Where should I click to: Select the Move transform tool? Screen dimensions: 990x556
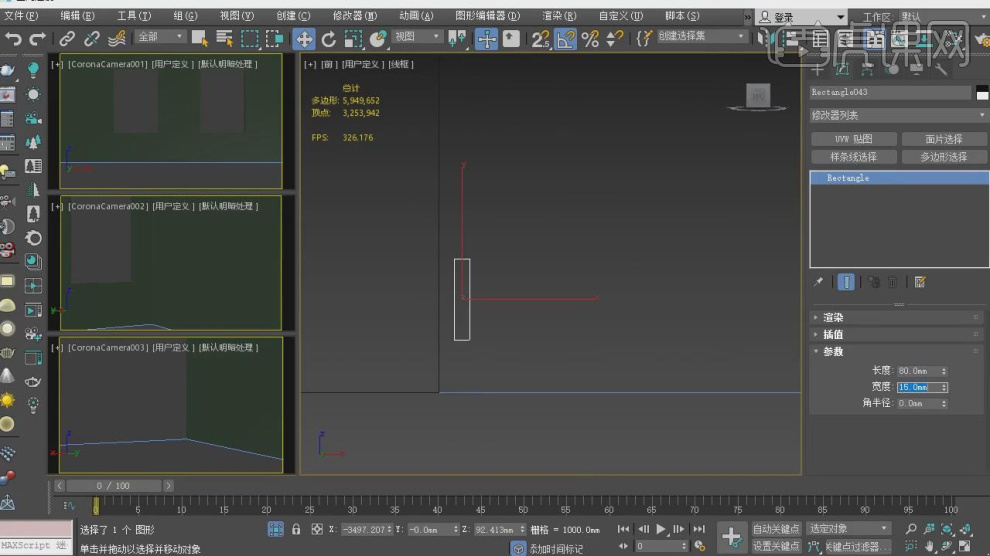(303, 38)
